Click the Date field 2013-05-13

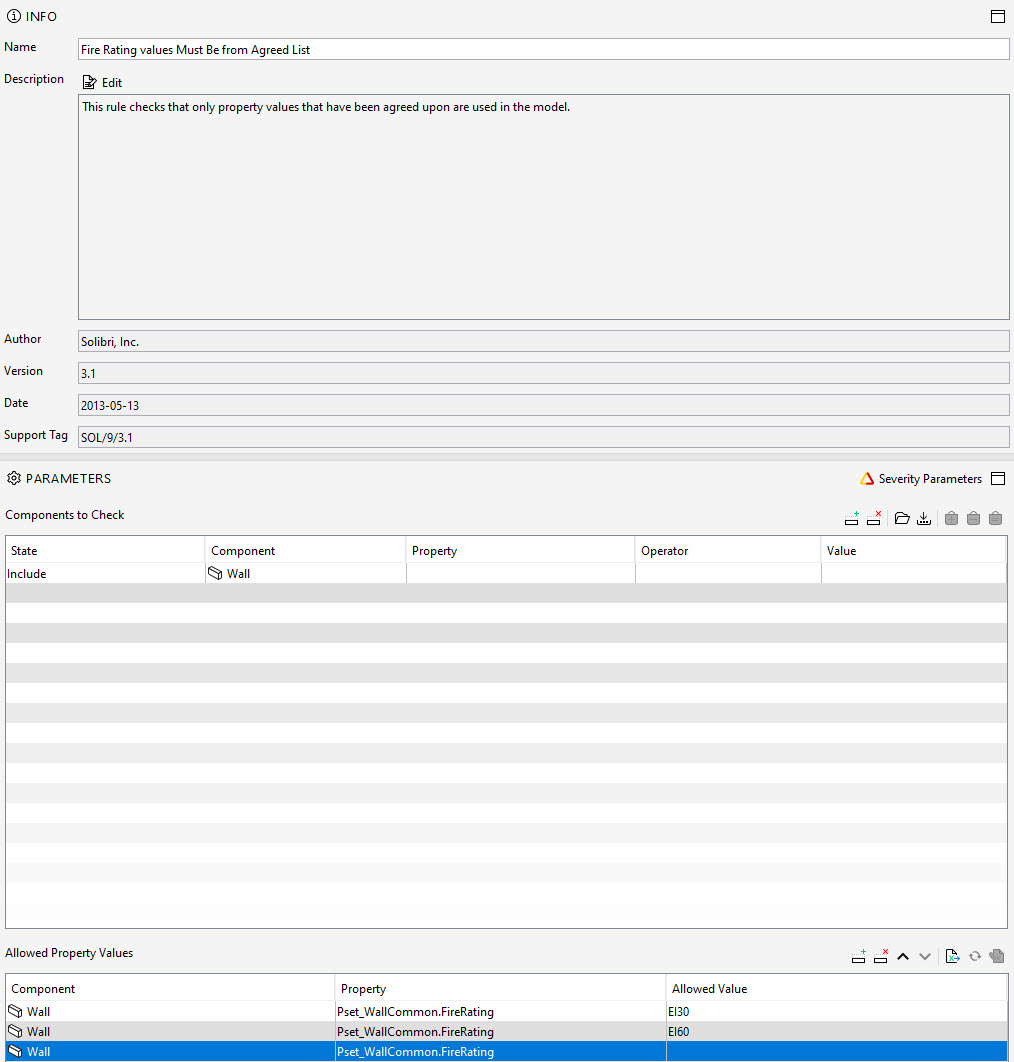pos(543,405)
